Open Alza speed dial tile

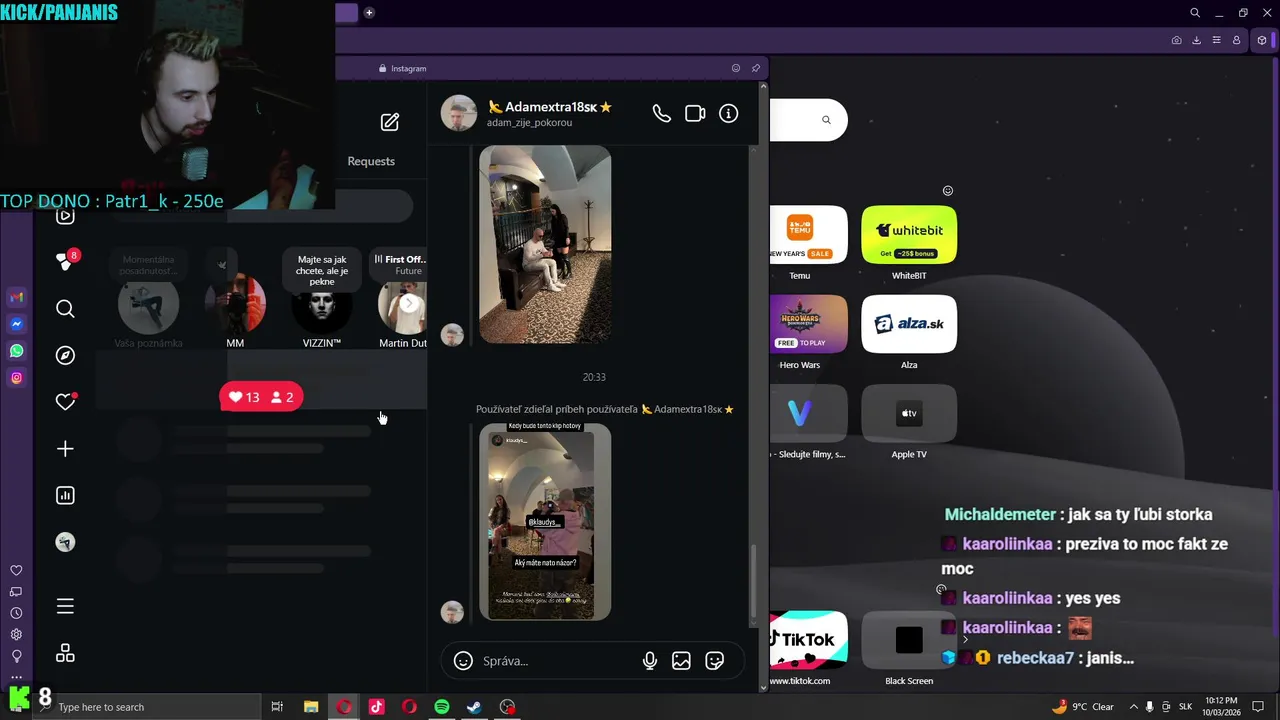pos(909,324)
